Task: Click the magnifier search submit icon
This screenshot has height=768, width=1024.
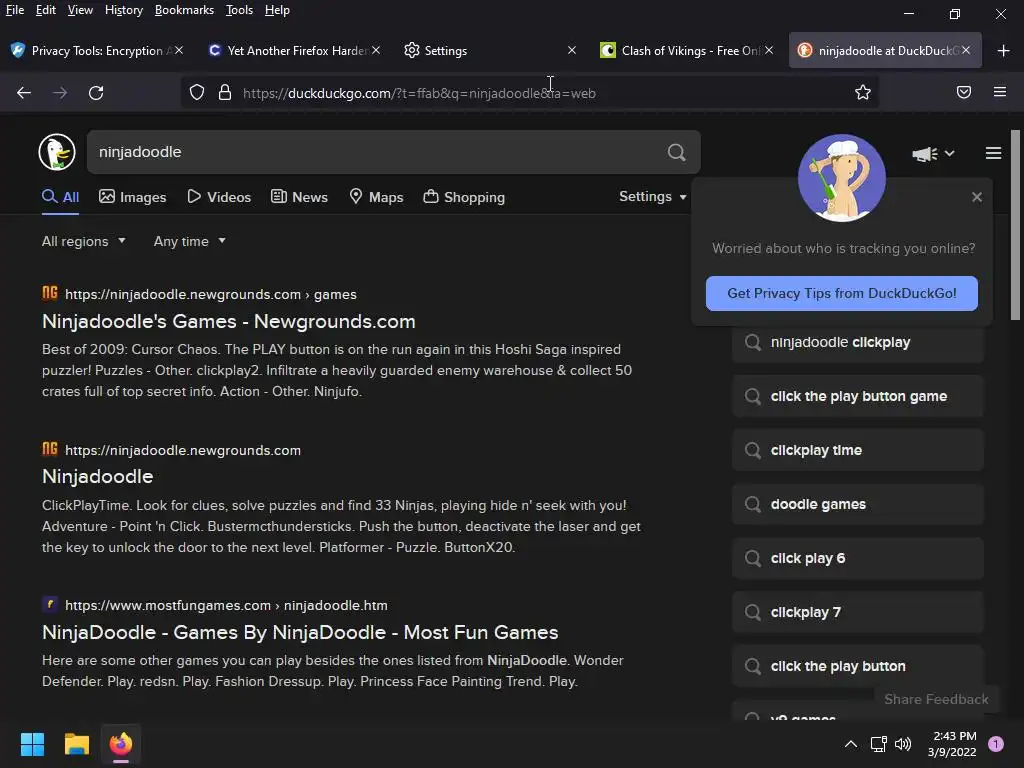Action: [x=677, y=152]
